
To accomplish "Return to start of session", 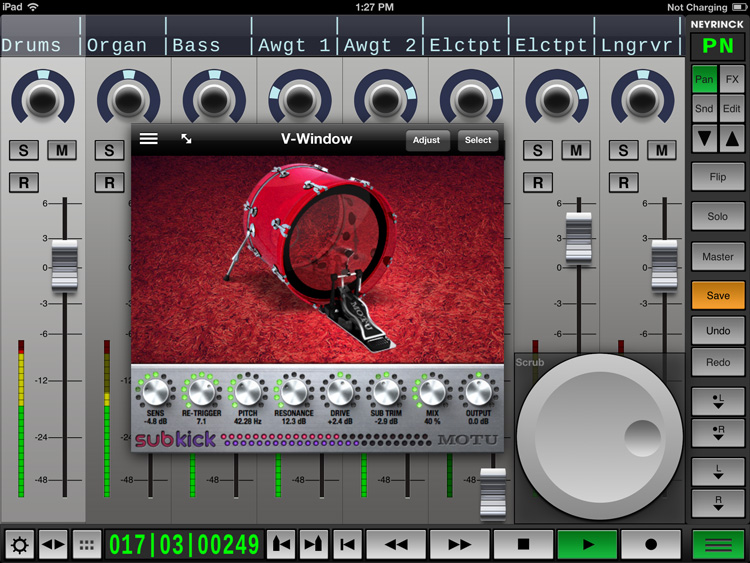I will [x=348, y=545].
